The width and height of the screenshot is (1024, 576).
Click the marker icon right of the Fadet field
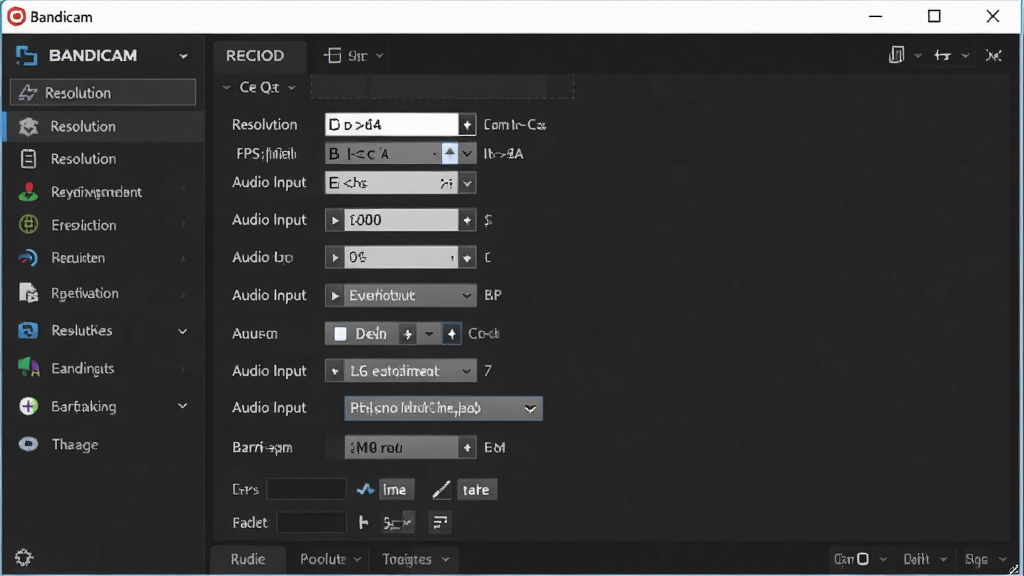[364, 522]
